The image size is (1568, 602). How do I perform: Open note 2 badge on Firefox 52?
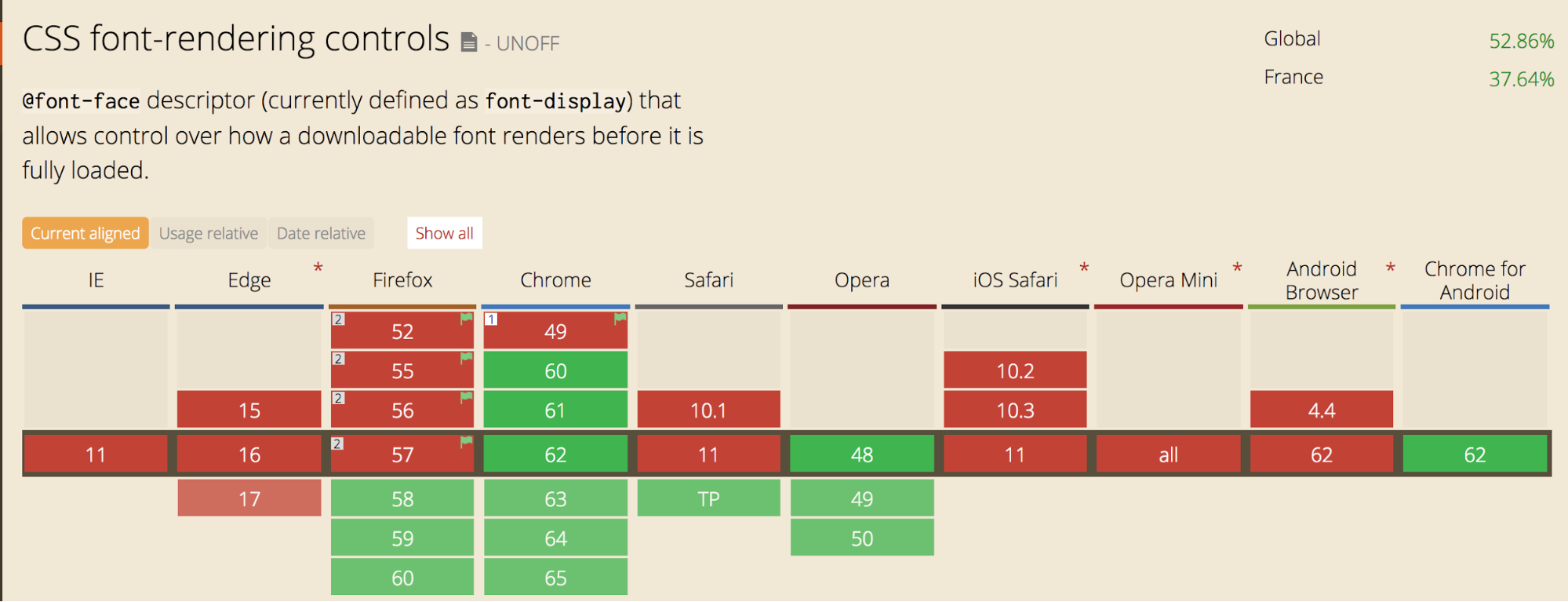(337, 318)
